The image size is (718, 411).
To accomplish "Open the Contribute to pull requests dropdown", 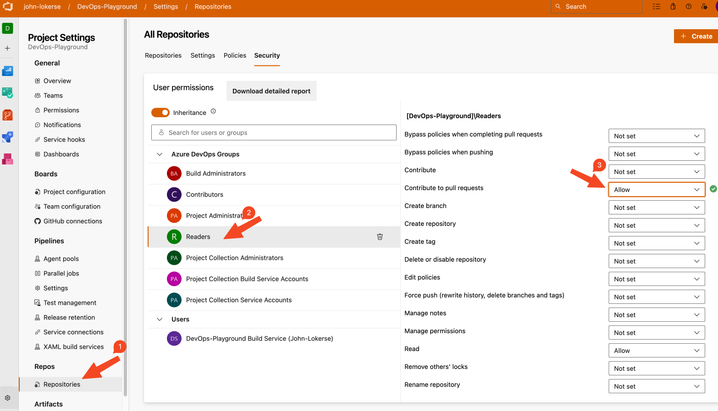I will tap(656, 189).
